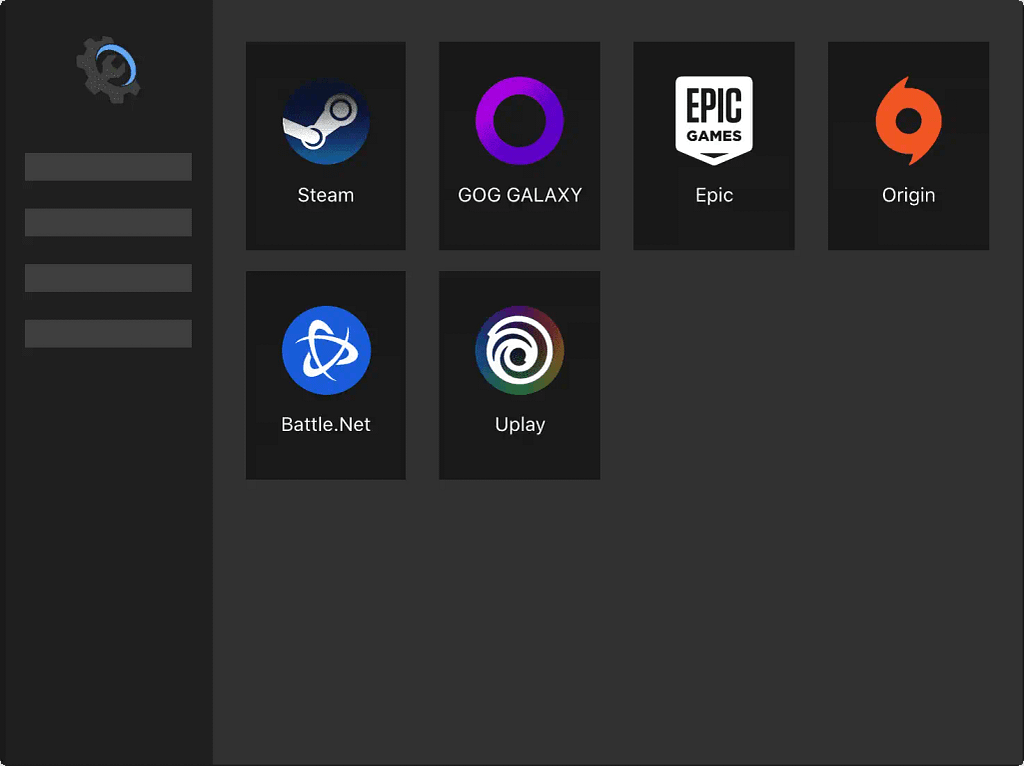Click the "Uplay" text label
Screen dimensions: 1024x766
pos(519,424)
